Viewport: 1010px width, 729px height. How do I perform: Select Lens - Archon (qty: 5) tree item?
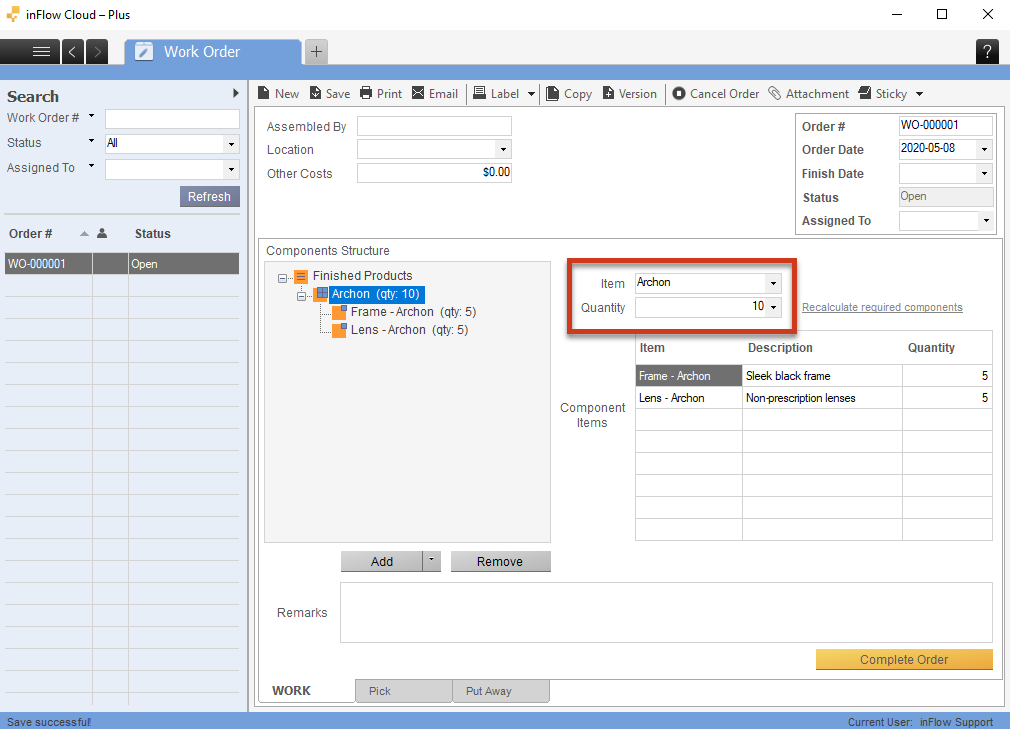coord(409,330)
